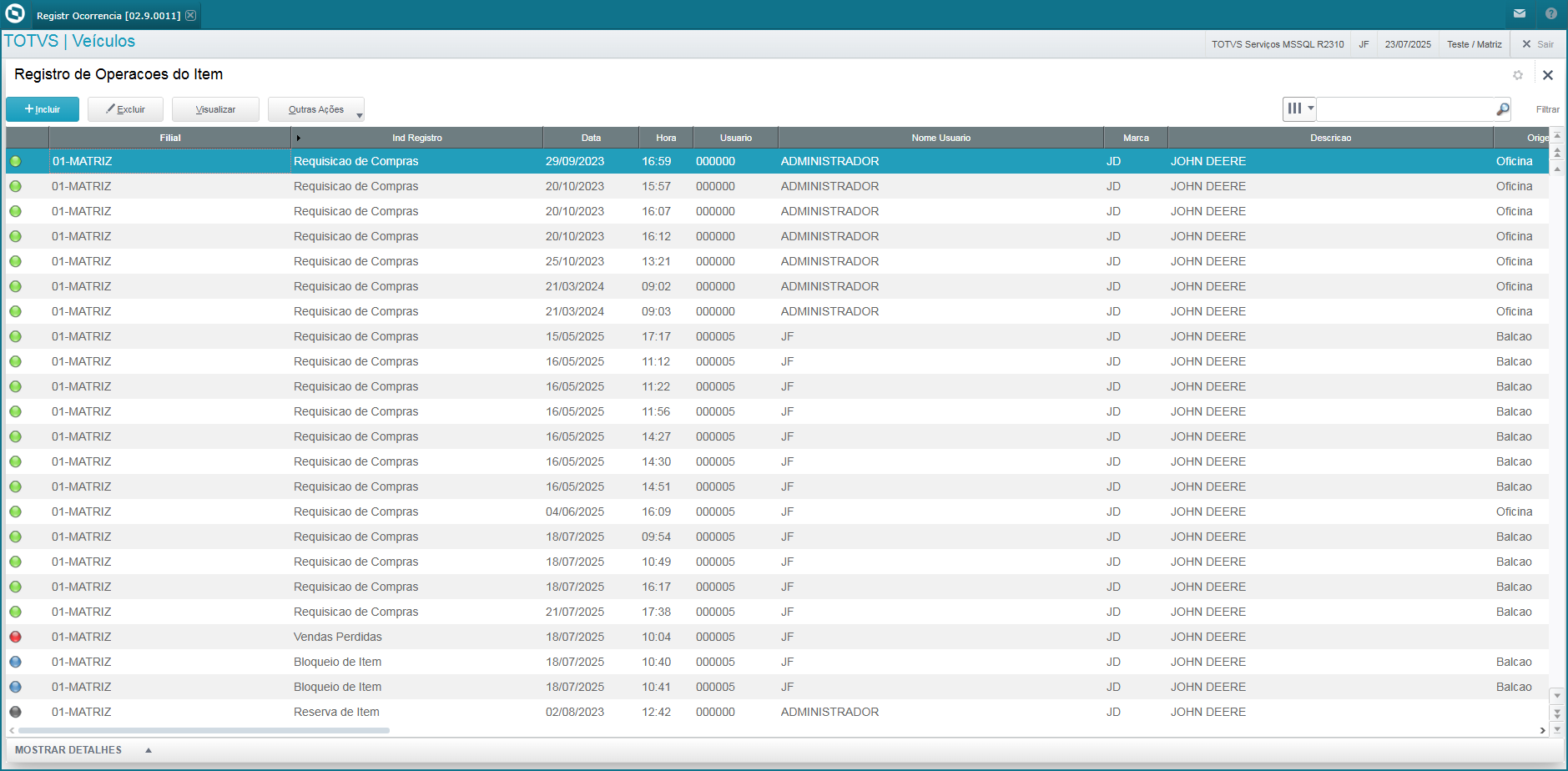Open the help question mark icon
1568x771 pixels.
coord(1551,13)
